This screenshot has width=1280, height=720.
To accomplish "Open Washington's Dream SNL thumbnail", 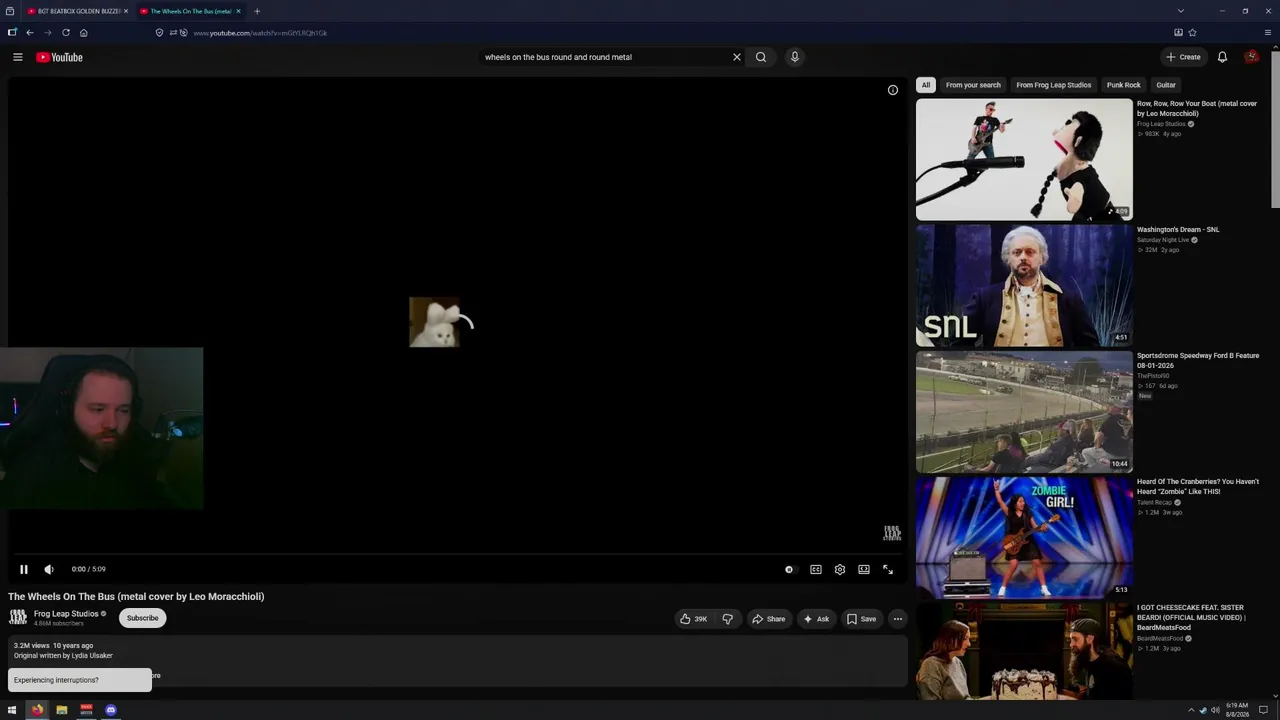I will point(1024,285).
